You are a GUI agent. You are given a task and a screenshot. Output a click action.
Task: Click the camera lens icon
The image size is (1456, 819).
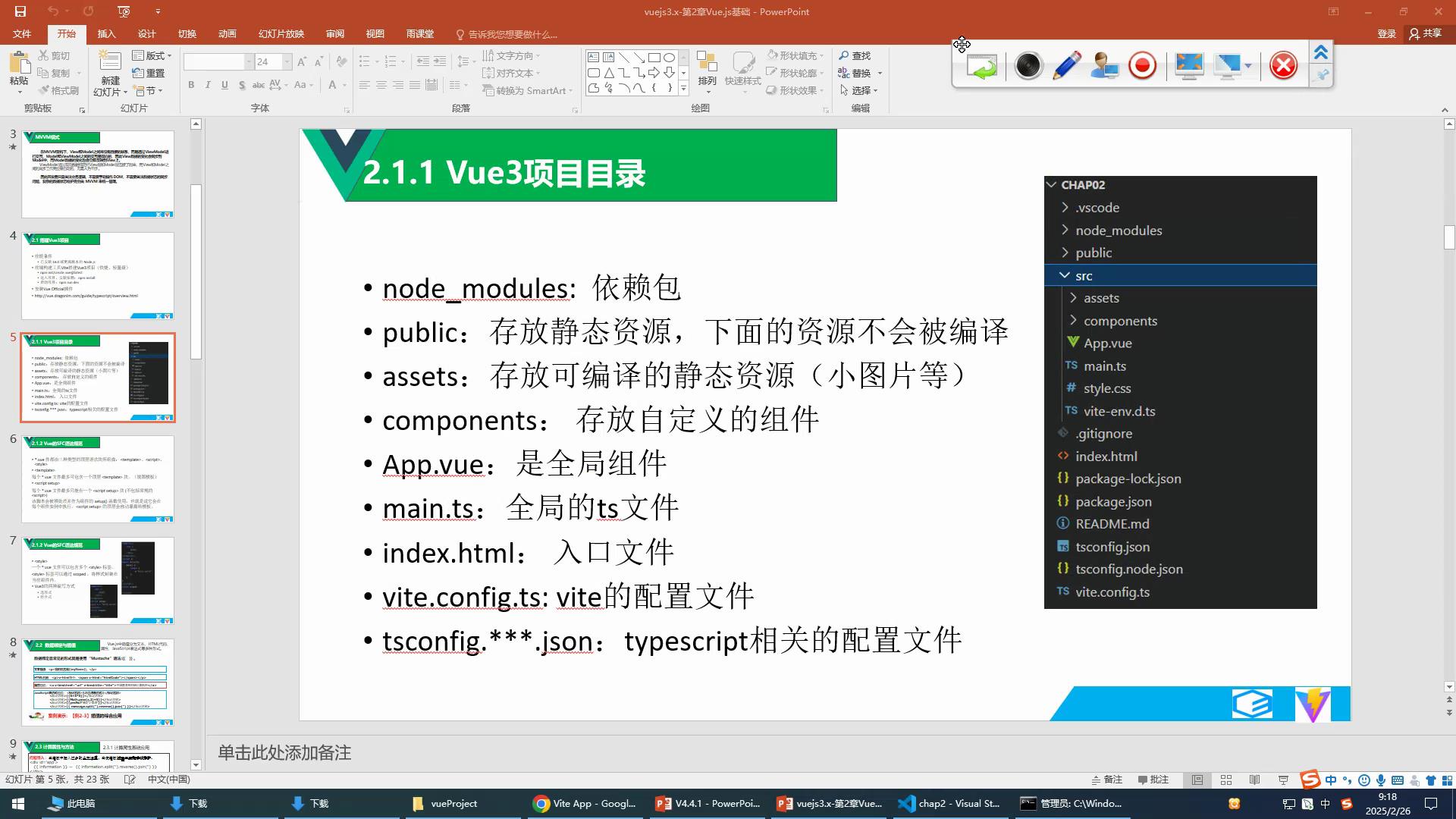pyautogui.click(x=1028, y=66)
